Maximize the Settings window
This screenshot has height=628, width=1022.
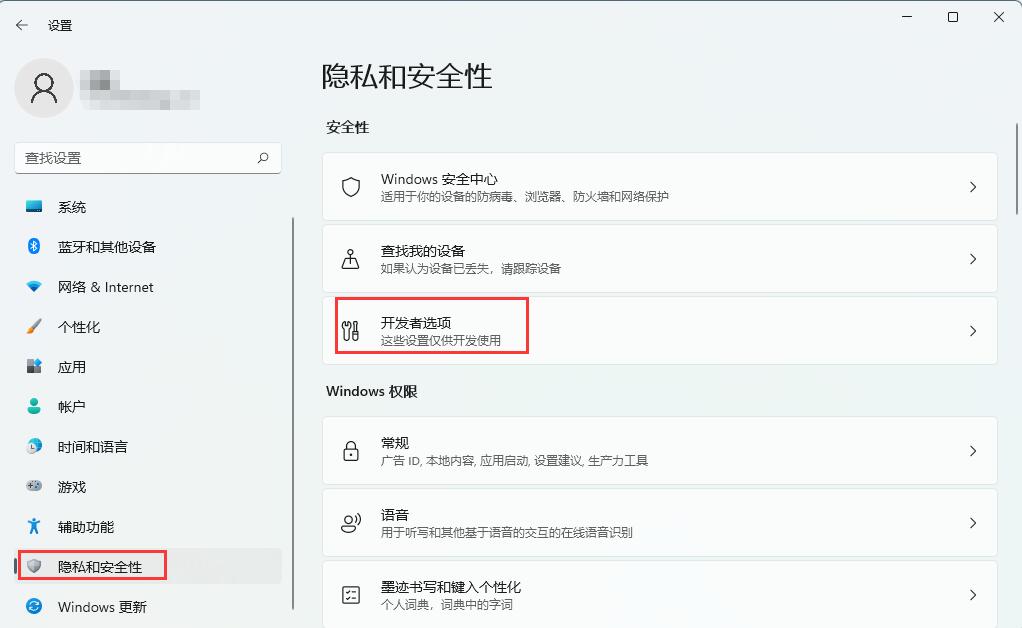[x=953, y=17]
